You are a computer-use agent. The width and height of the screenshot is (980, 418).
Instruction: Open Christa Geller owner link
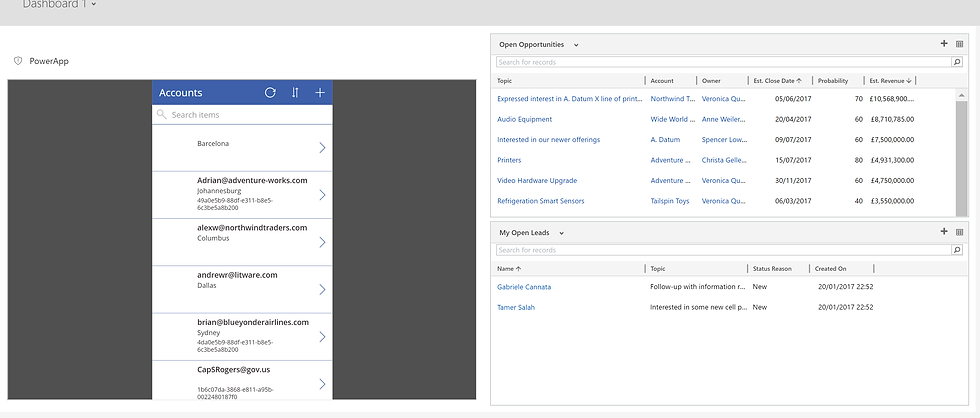724,160
